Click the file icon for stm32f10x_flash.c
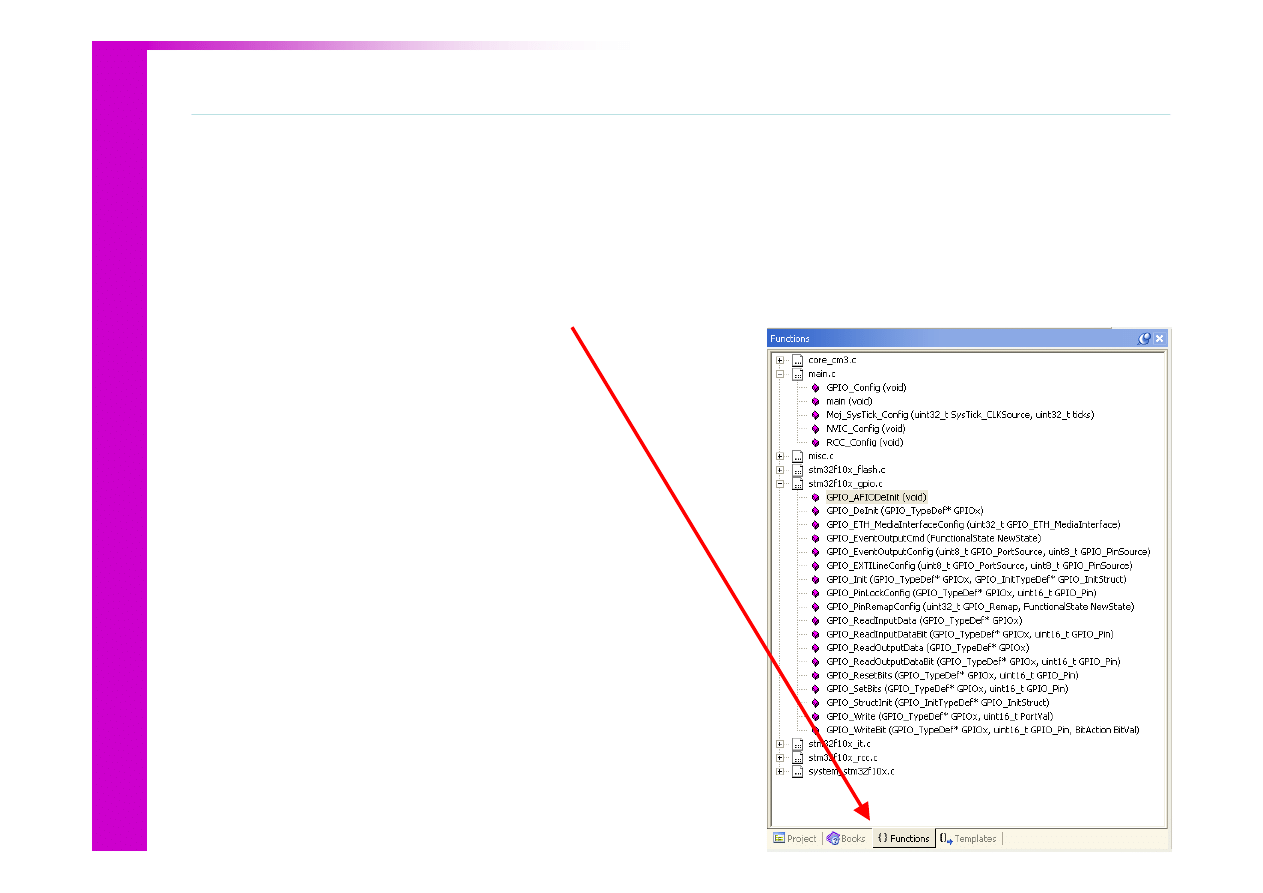 coord(798,470)
